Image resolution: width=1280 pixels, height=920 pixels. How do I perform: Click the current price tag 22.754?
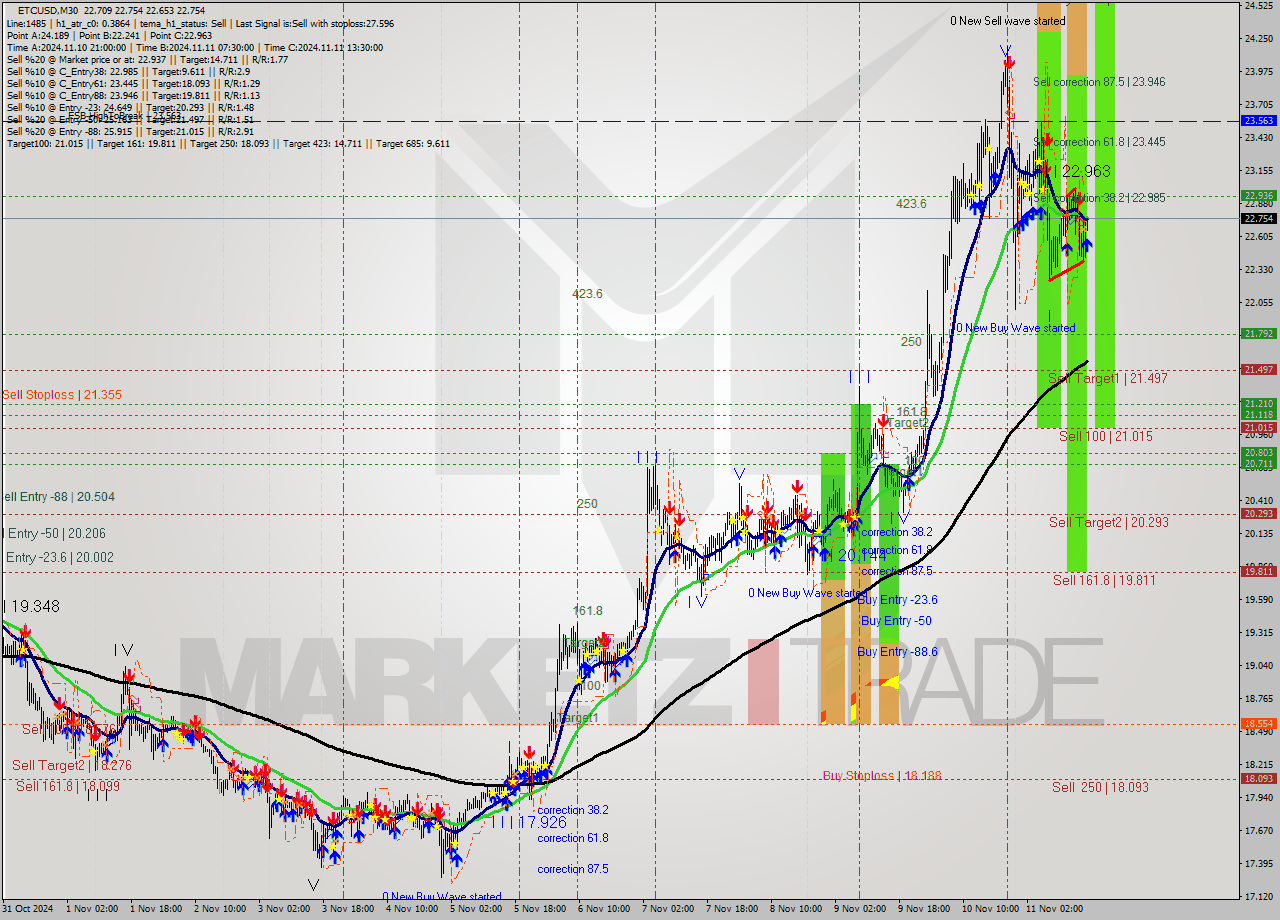point(1258,218)
